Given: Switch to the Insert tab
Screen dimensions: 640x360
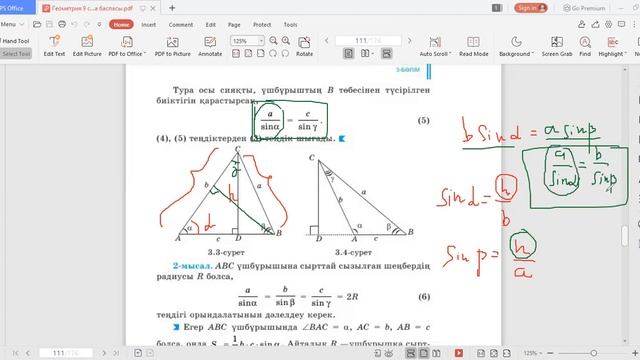Looking at the screenshot, I should tap(149, 24).
